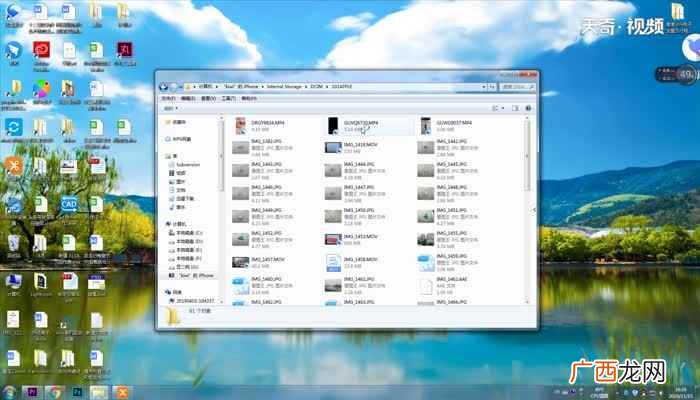Screen dimensions: 700x400
Task: Open the 工具(T) menu
Action: point(229,98)
